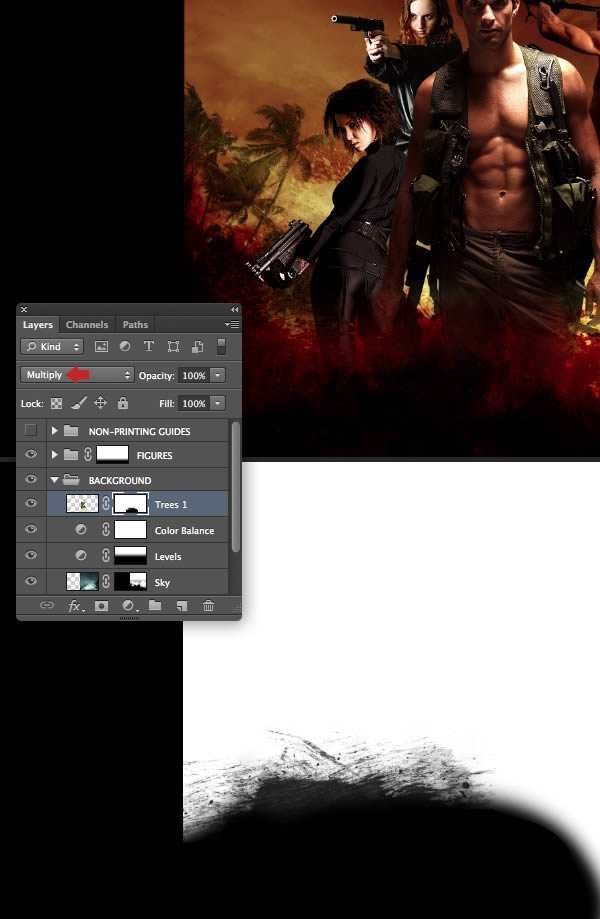The width and height of the screenshot is (600, 919).
Task: Click Color Balance adjustment layer icon
Action: pyautogui.click(x=81, y=529)
